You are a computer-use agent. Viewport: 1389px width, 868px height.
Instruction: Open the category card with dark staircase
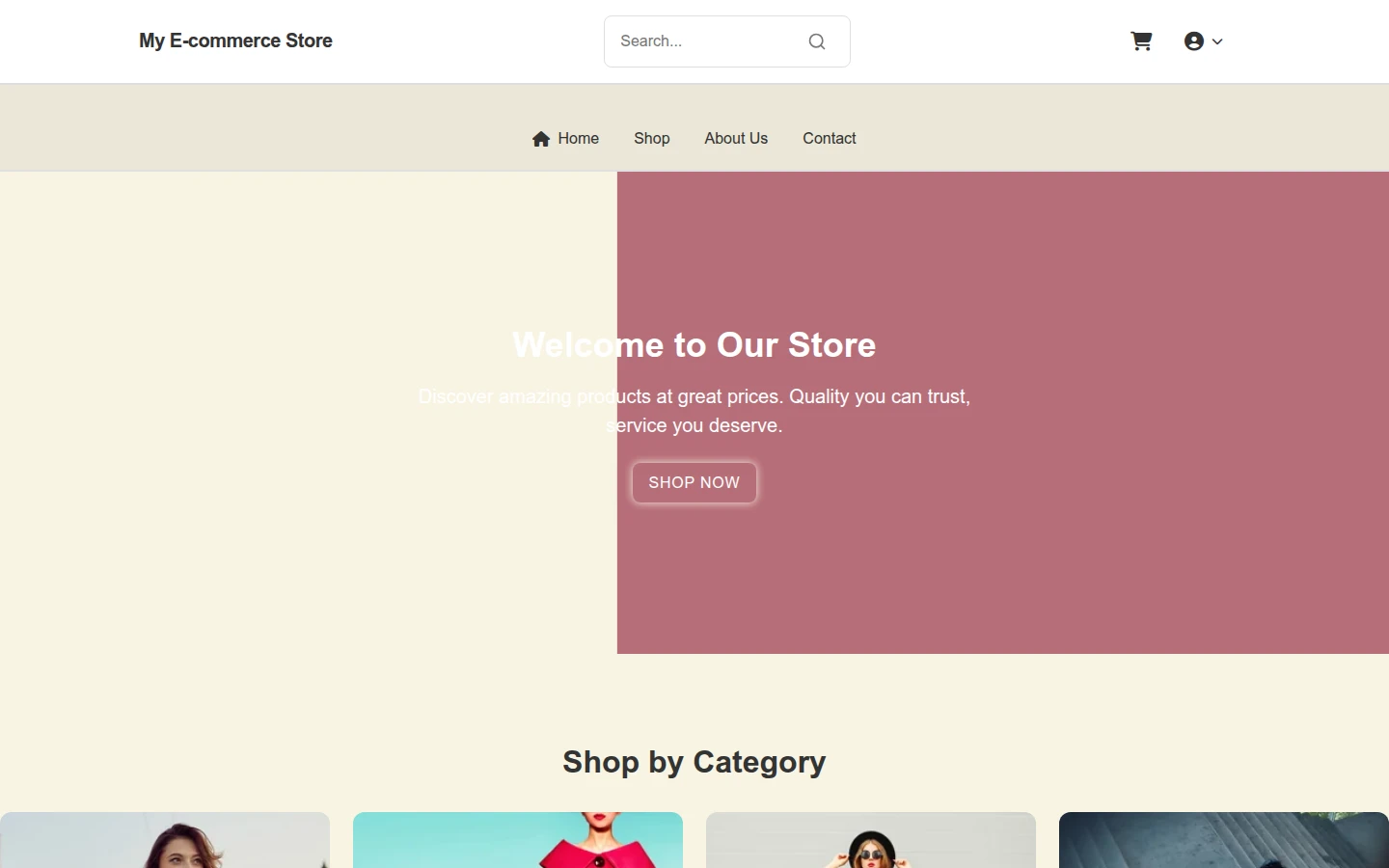[1224, 840]
